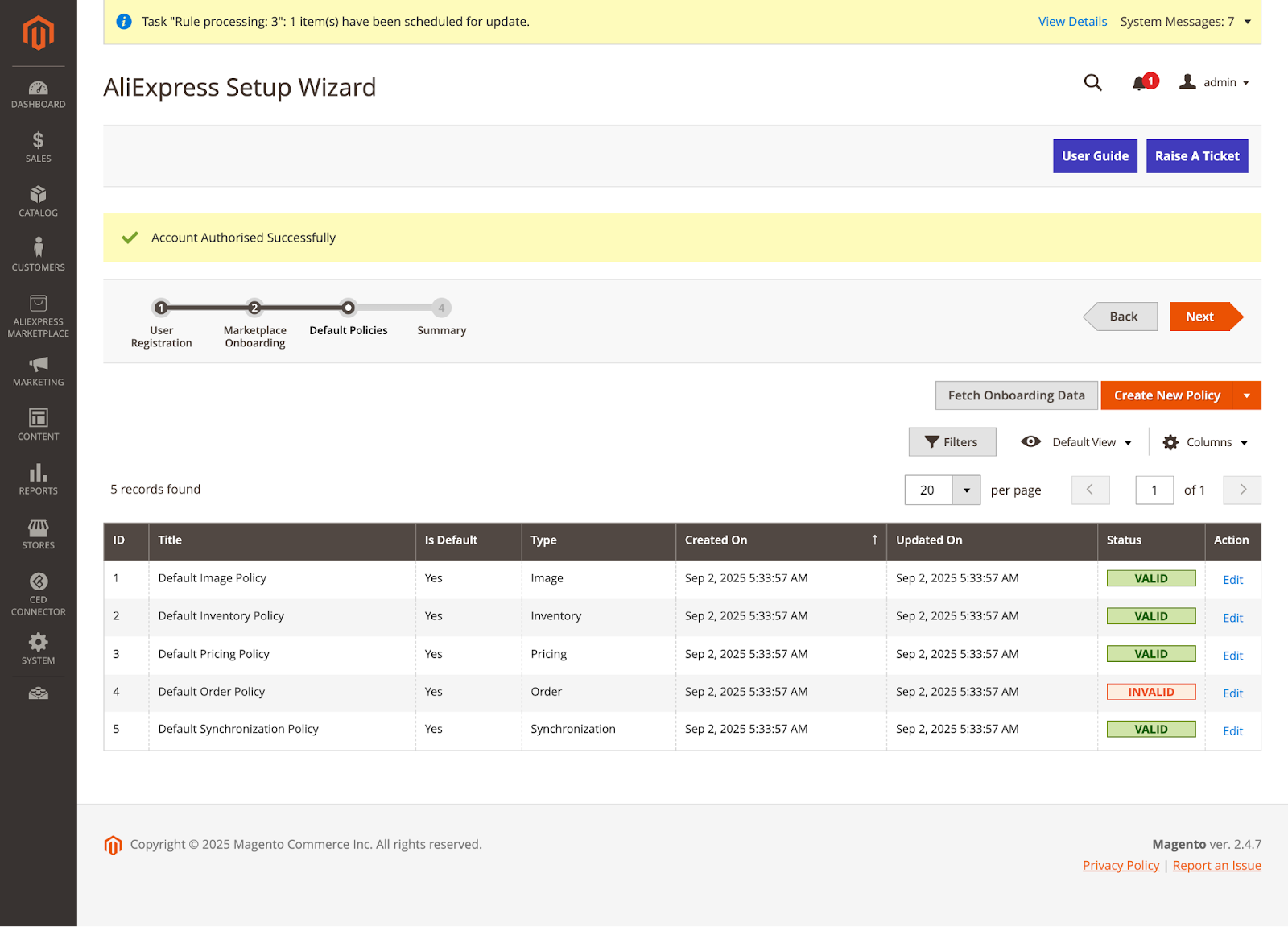This screenshot has width=1288, height=927.
Task: Expand the admin account dropdown
Action: click(1215, 82)
